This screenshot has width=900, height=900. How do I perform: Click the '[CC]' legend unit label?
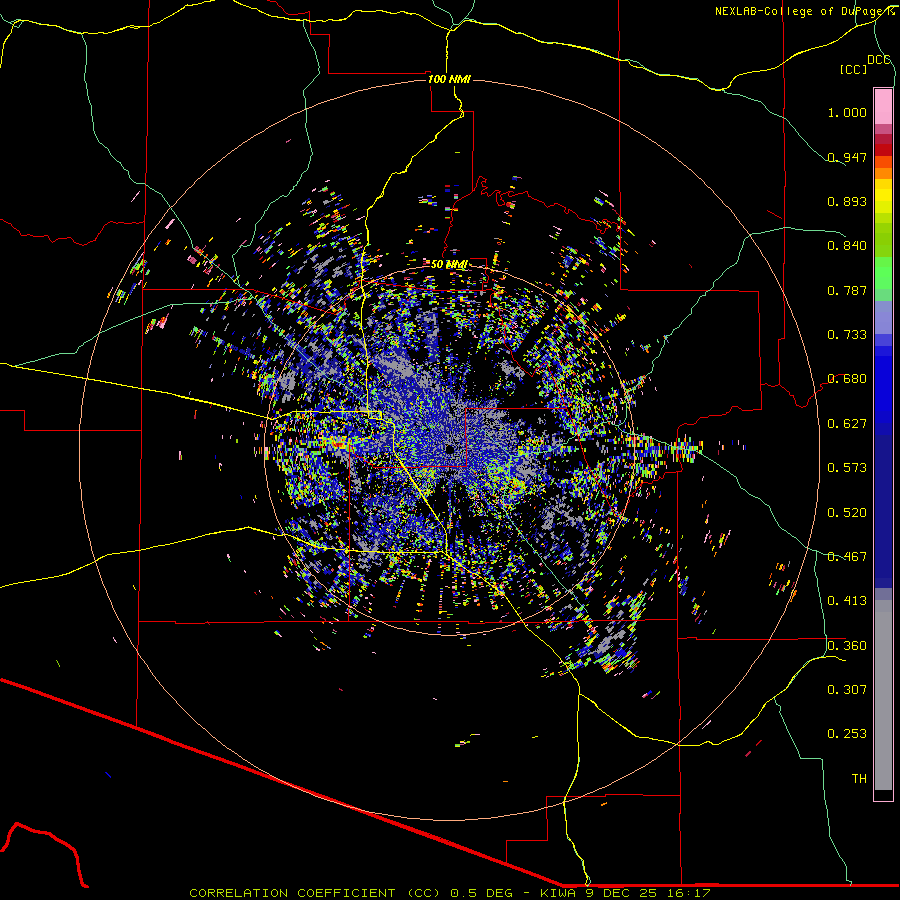(853, 69)
